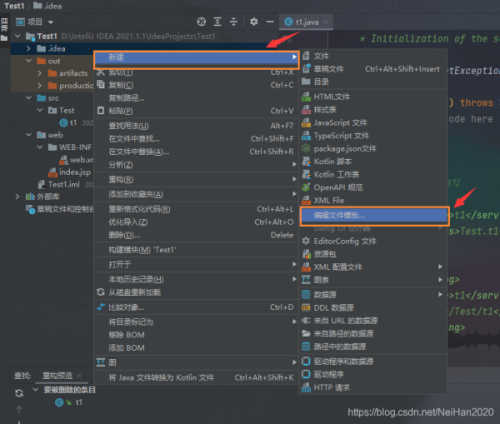This screenshot has width=500, height=424.
Task: Choose 粘贴(P) from the context menu
Action: 196,111
